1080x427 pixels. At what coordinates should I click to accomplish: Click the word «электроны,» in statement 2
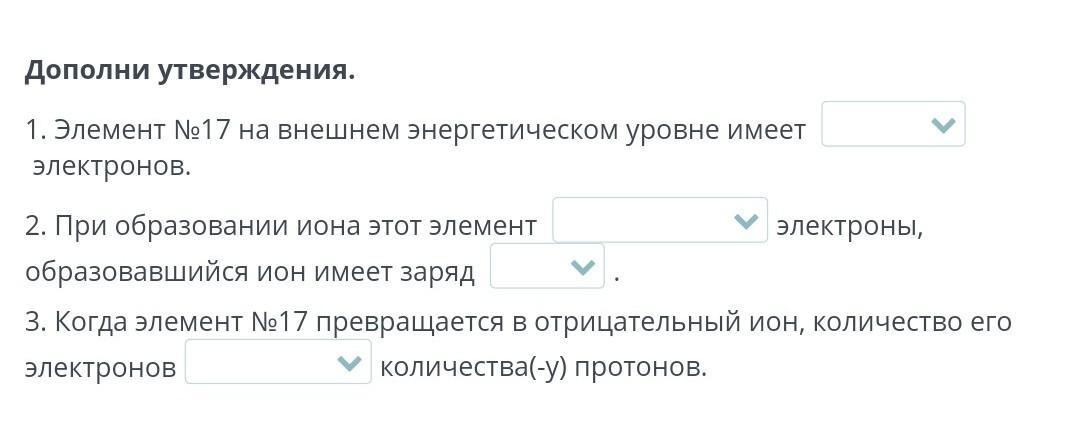(x=849, y=226)
